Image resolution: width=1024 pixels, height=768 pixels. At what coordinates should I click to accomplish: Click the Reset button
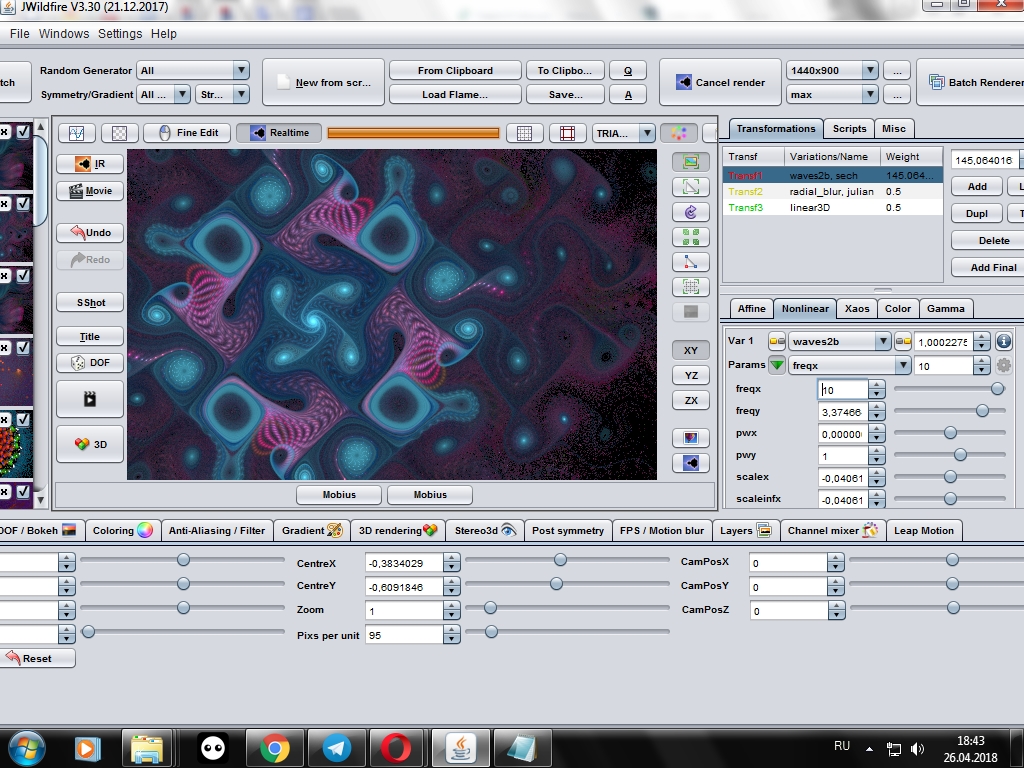tap(37, 658)
